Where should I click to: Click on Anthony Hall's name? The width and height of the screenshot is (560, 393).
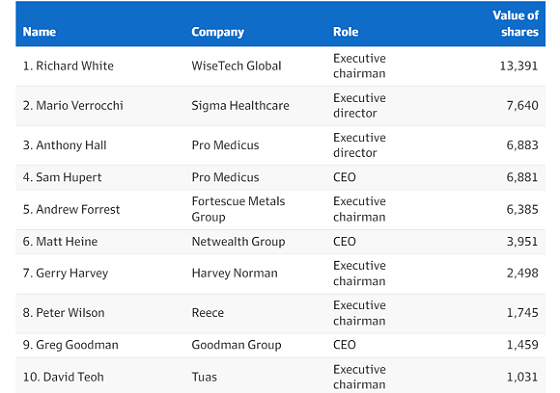click(x=65, y=145)
